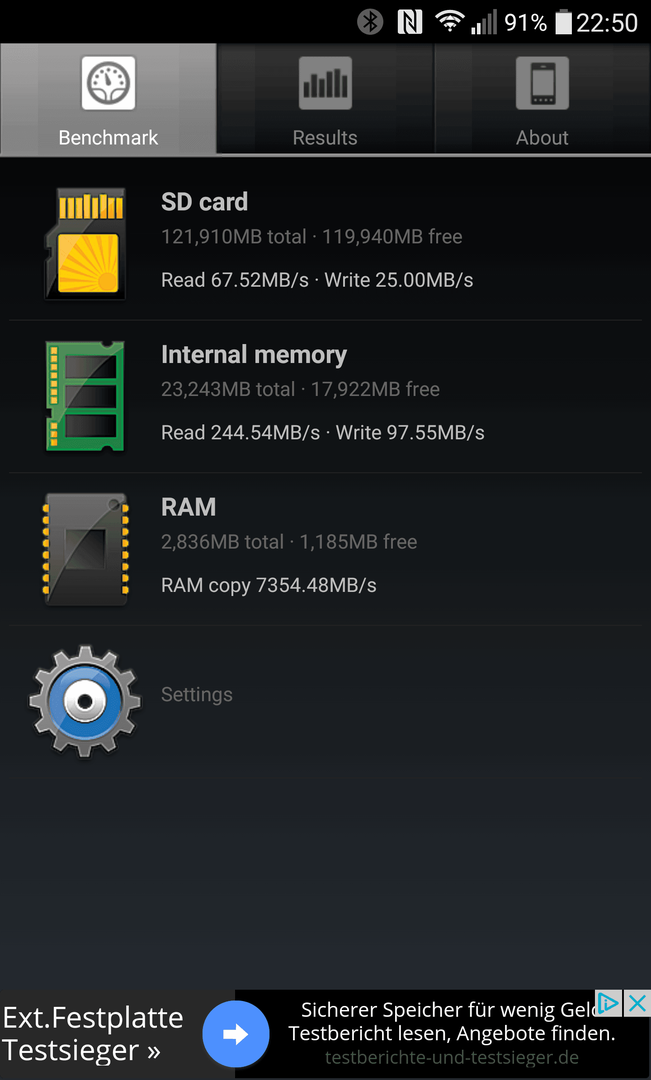Tap the AdChoices triangle icon

(609, 1004)
